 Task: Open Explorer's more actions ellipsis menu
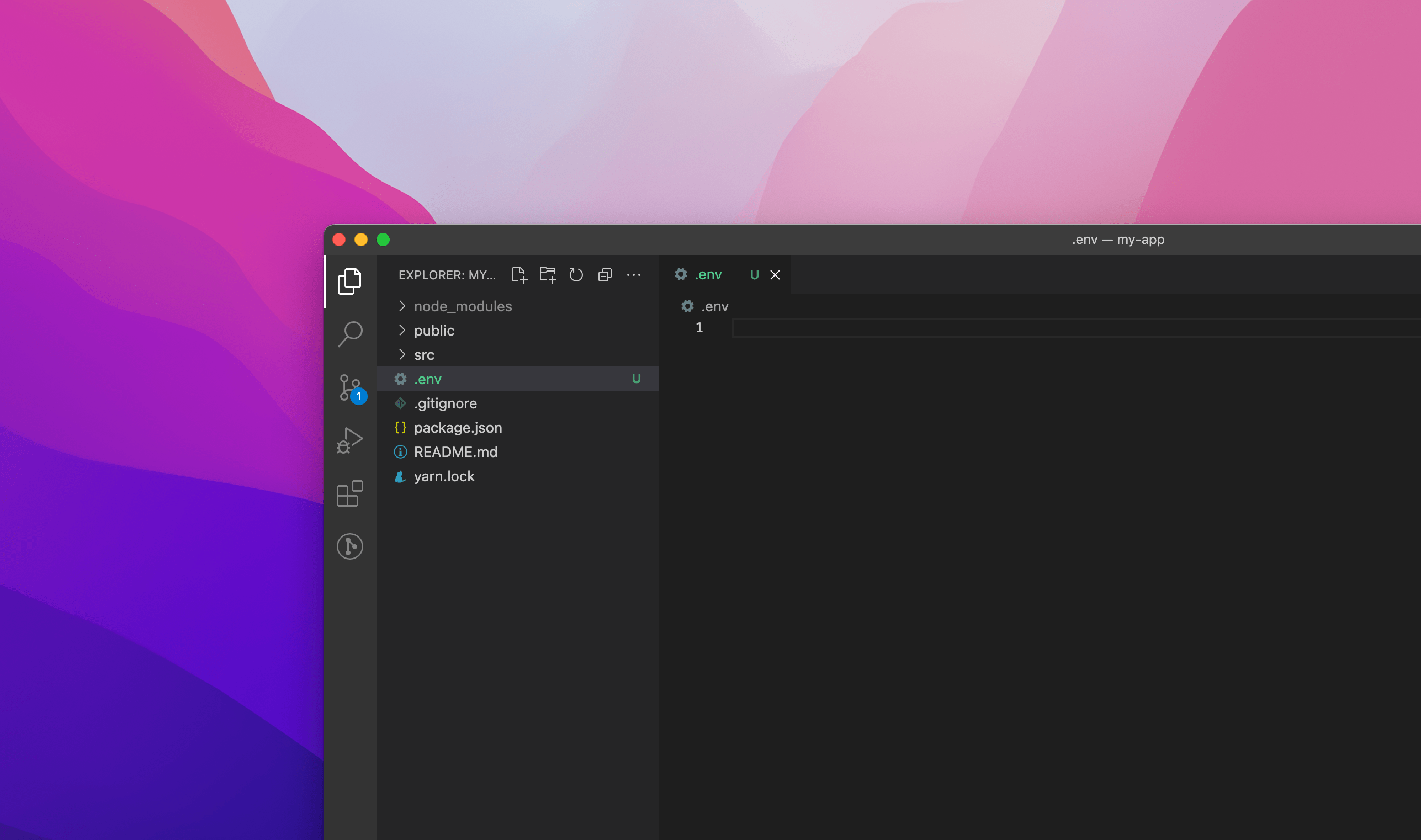pos(634,275)
